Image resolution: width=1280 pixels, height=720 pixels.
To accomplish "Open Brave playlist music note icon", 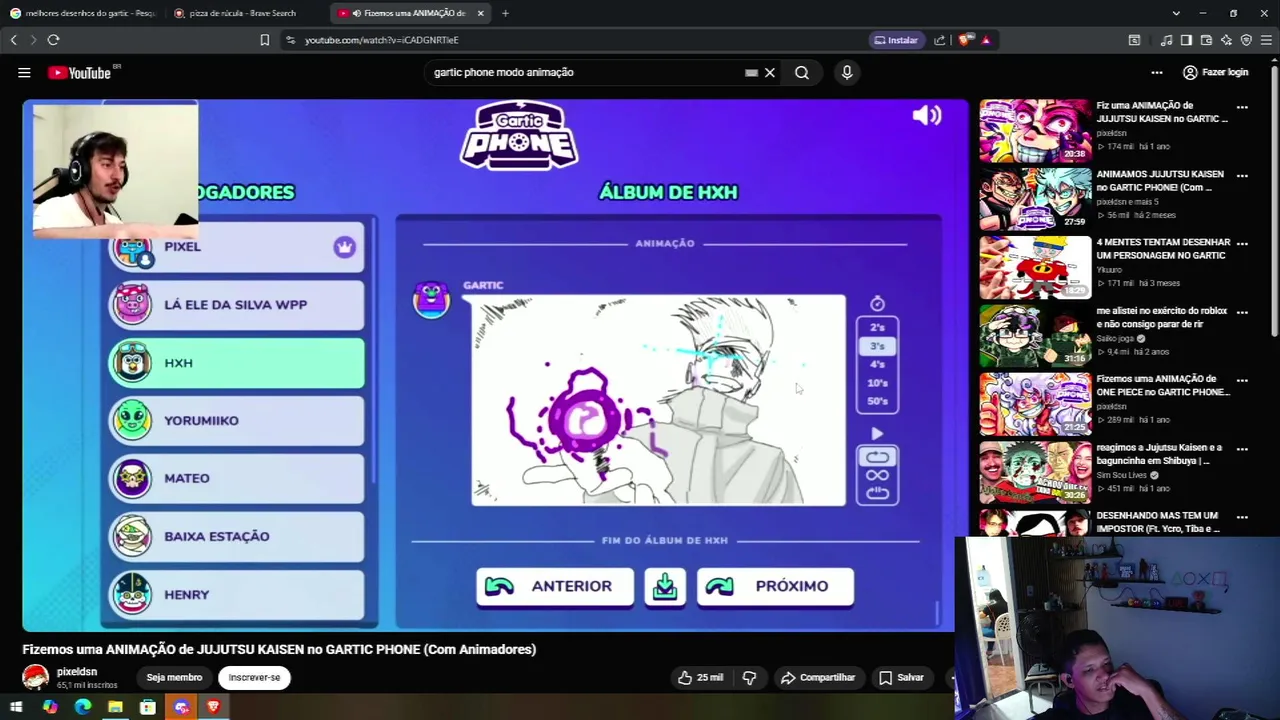I will pos(1166,40).
